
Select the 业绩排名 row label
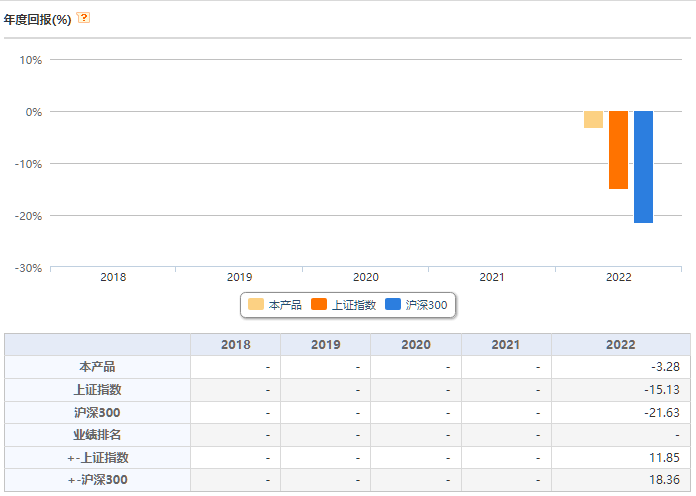coord(97,435)
